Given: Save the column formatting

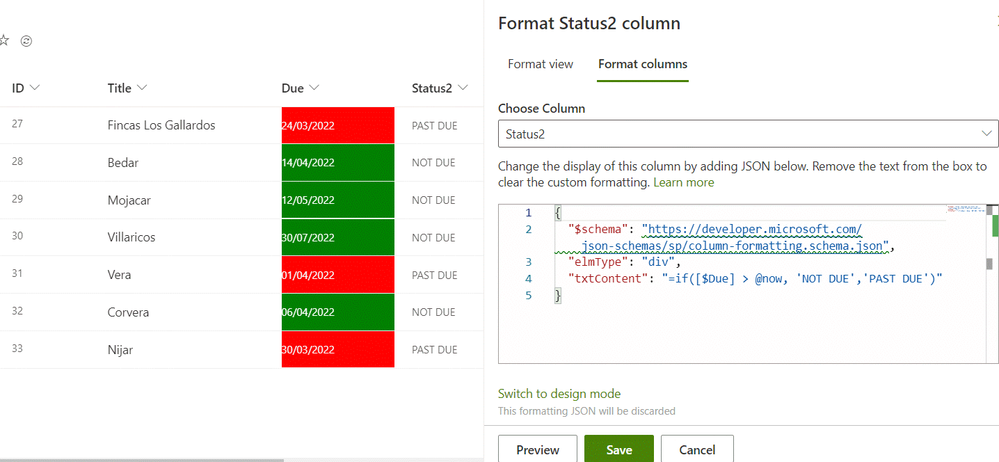Looking at the screenshot, I should pos(619,450).
